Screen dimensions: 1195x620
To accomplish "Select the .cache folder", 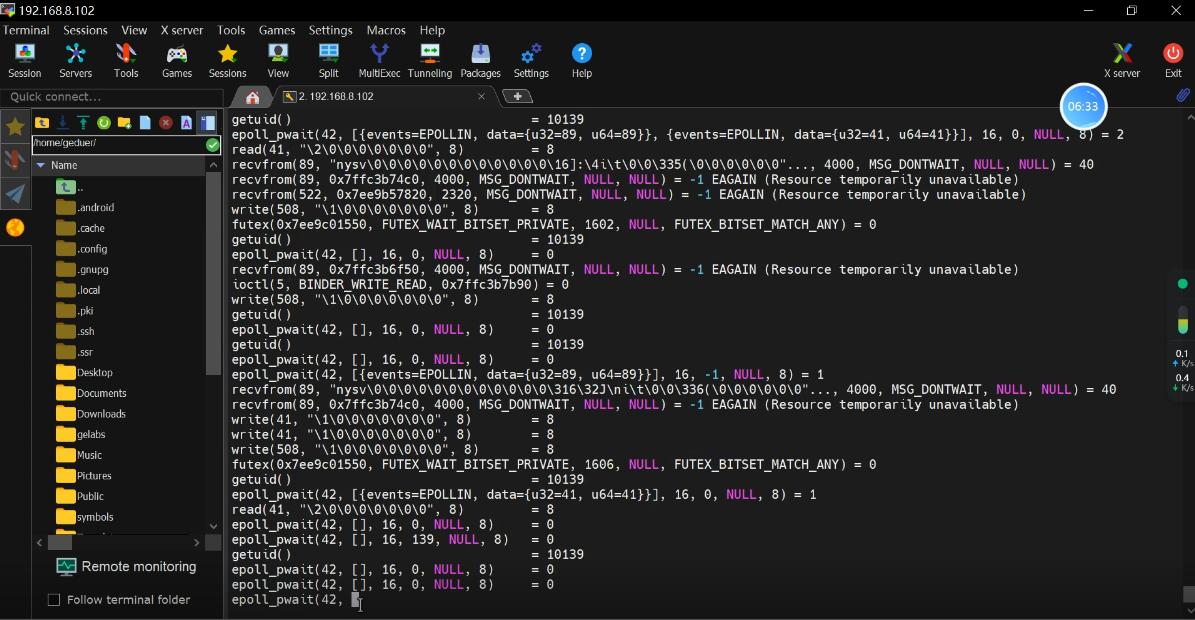I will [81, 228].
